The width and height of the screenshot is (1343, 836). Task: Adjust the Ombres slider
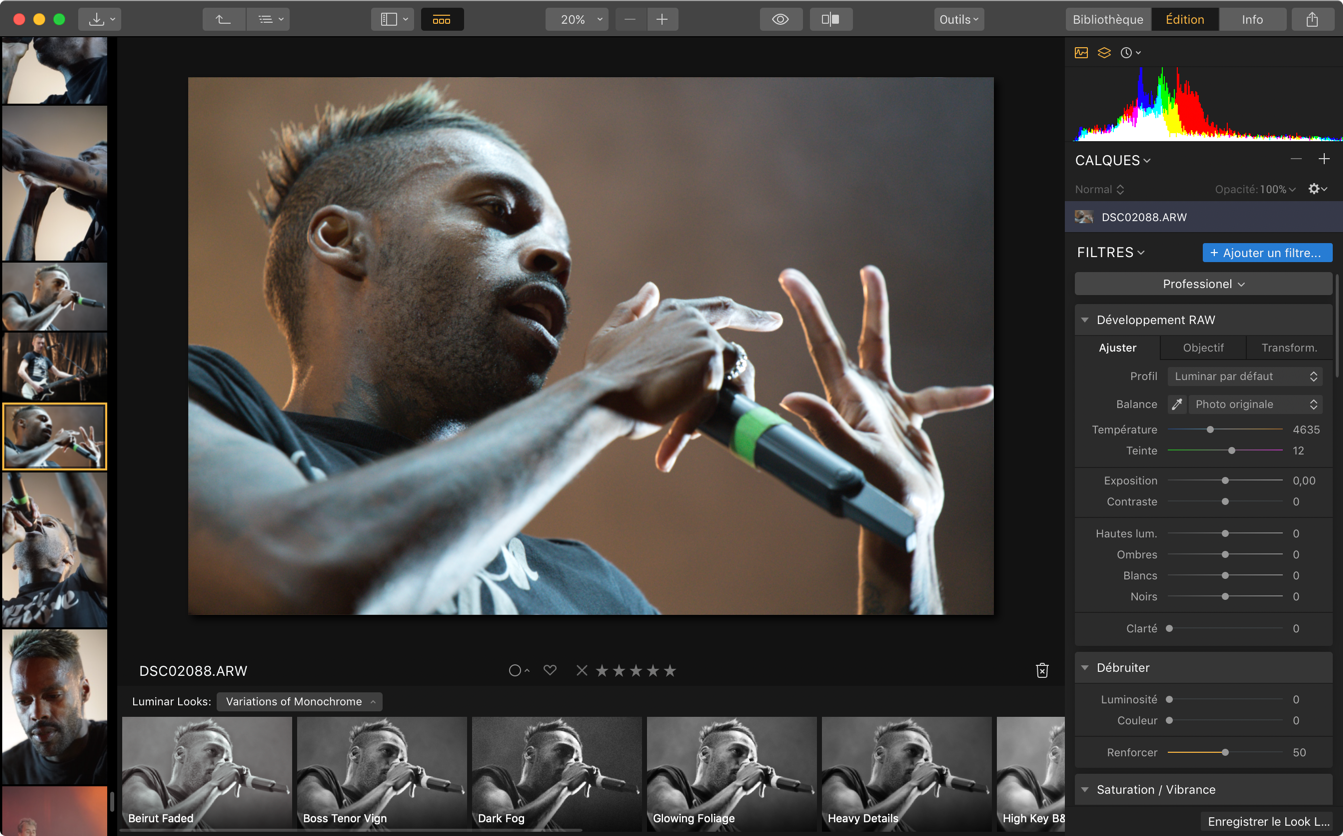tap(1225, 555)
